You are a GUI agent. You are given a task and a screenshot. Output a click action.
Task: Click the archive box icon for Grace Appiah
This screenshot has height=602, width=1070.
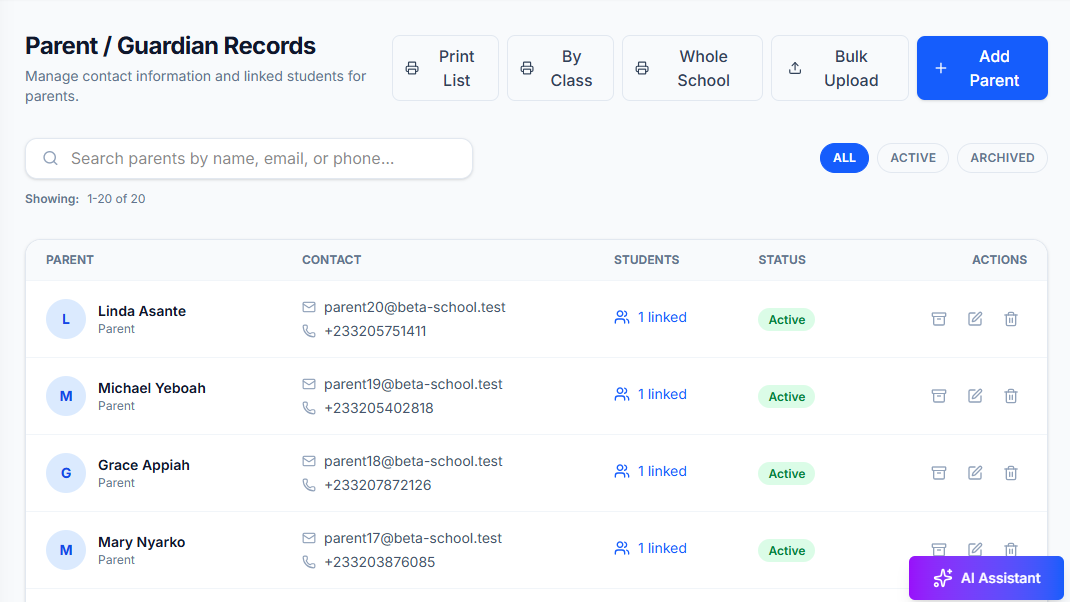(938, 472)
